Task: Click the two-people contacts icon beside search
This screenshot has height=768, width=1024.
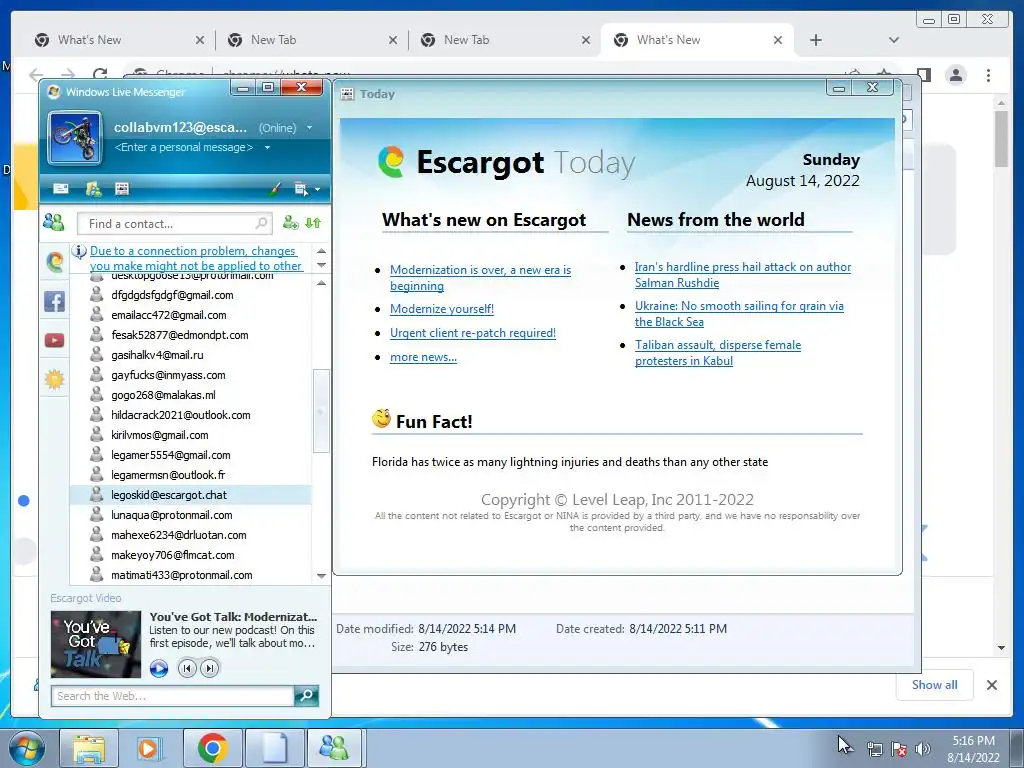Action: [x=54, y=223]
